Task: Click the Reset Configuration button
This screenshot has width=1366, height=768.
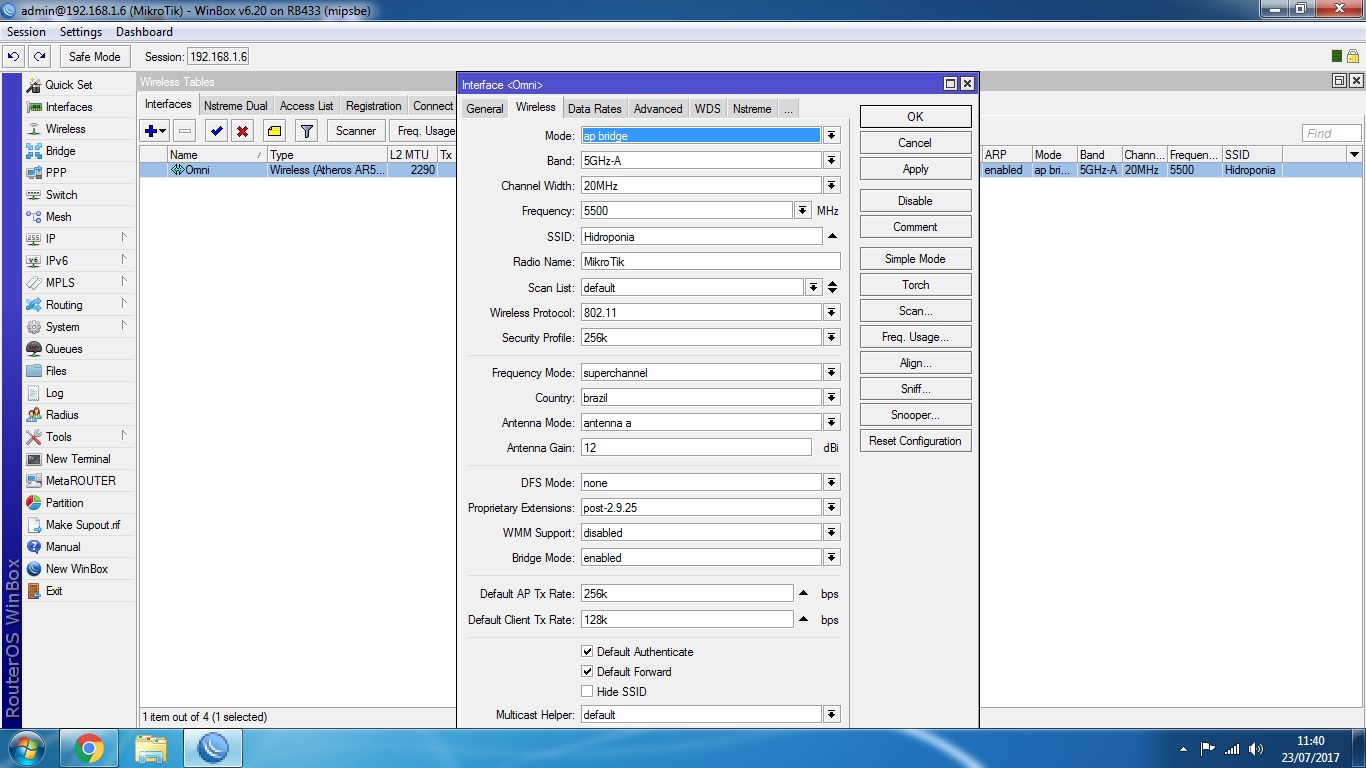Action: click(915, 441)
